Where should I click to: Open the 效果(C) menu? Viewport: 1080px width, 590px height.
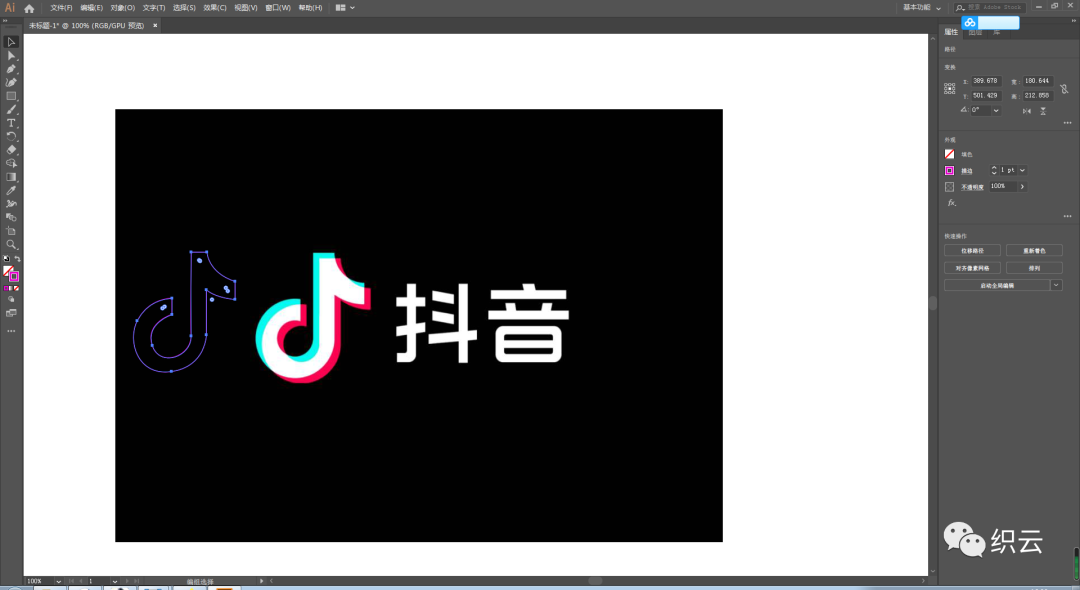tap(215, 8)
